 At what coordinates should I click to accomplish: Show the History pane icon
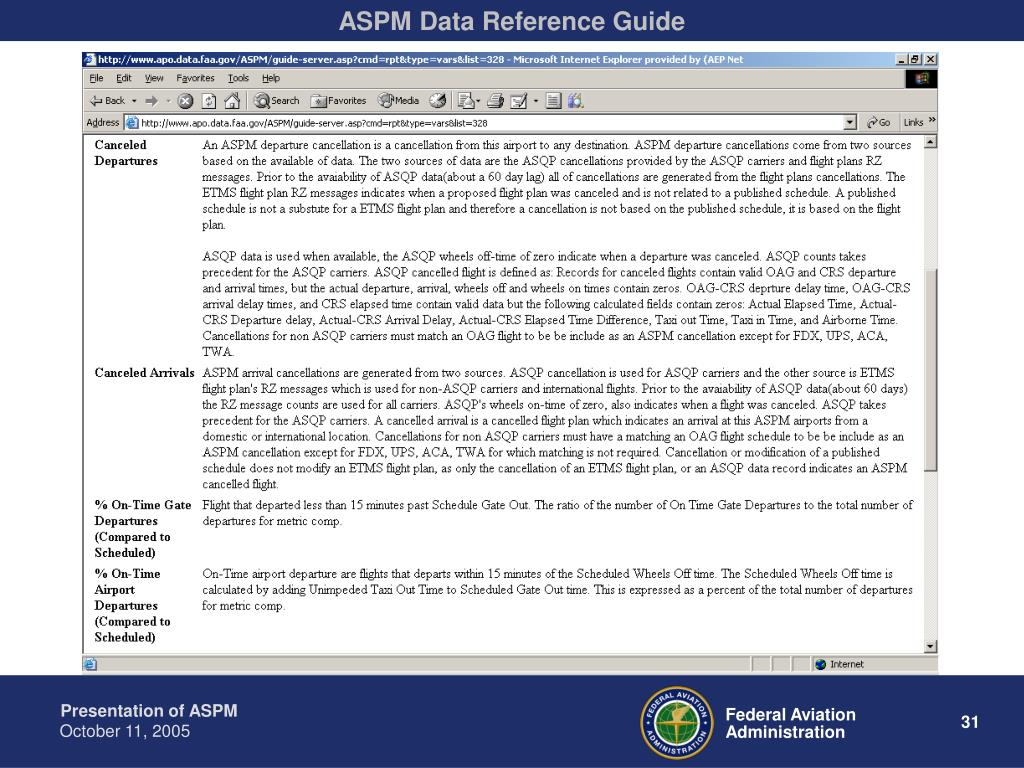point(438,101)
